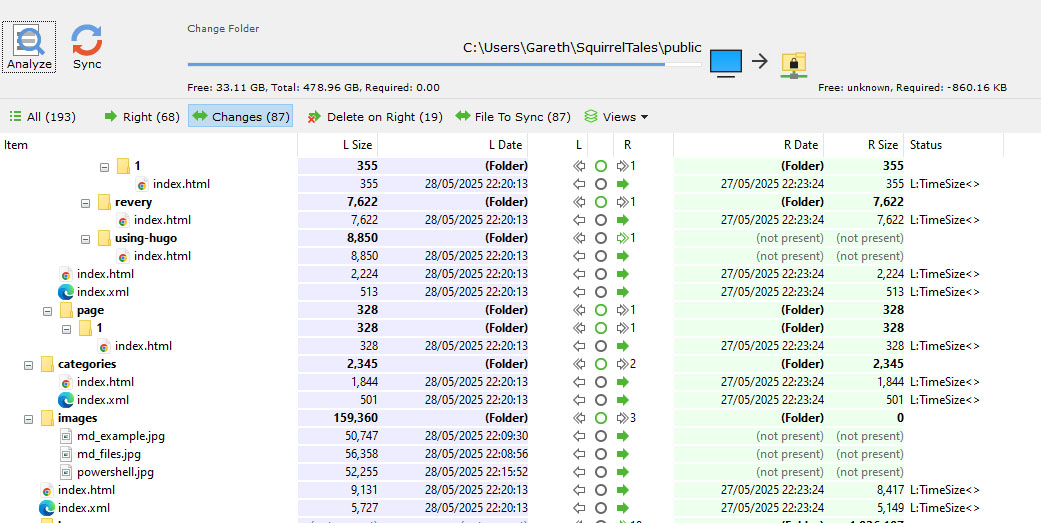Click double-left arrow on images folder row

coord(579,418)
